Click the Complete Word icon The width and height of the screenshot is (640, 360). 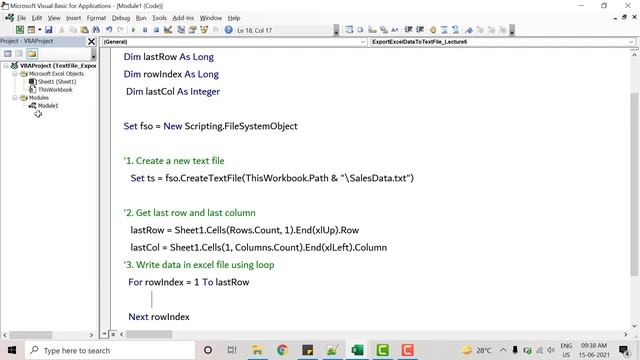tap(395, 30)
